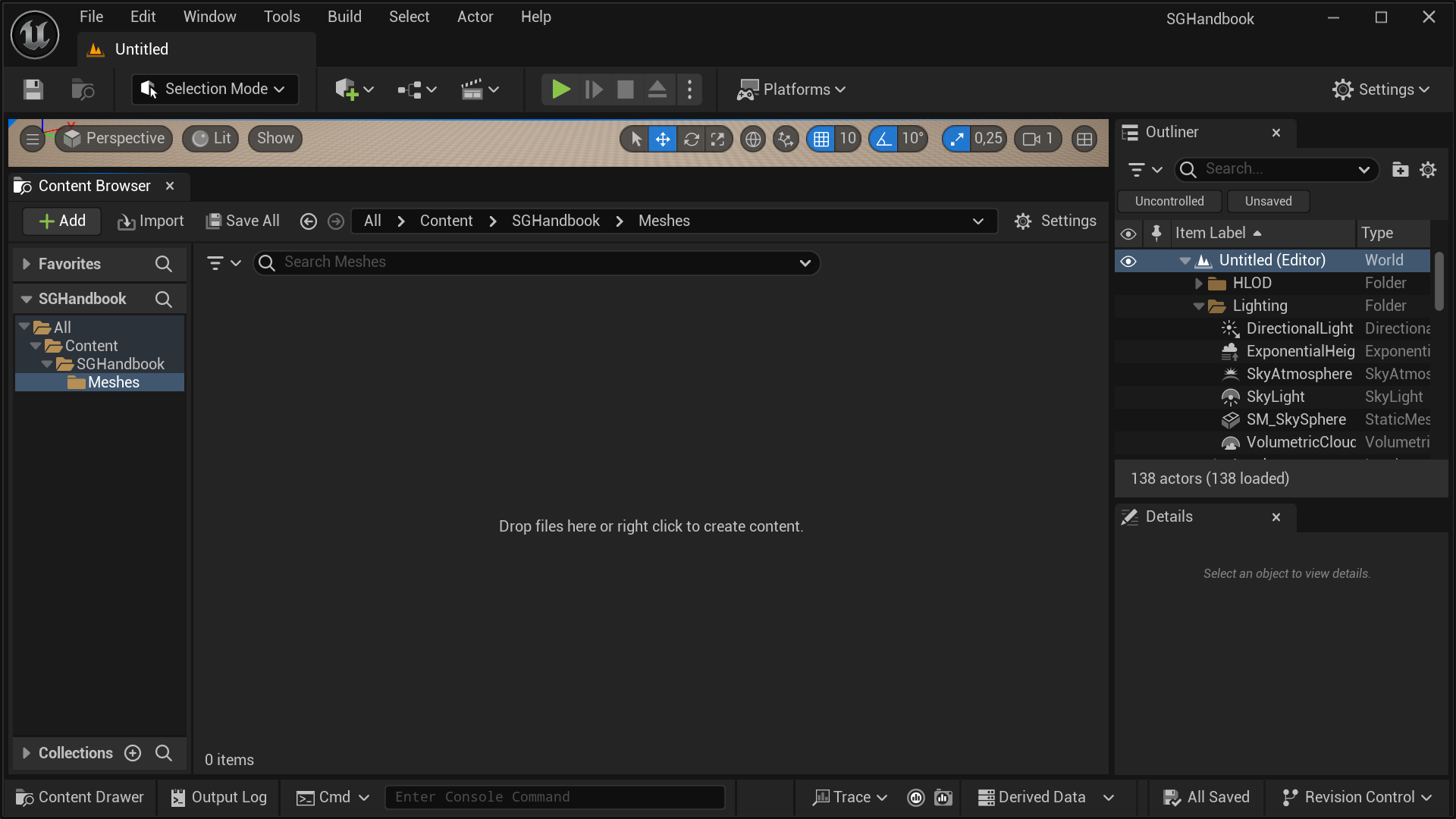
Task: Click the Translate/Move tool icon
Action: (x=663, y=138)
